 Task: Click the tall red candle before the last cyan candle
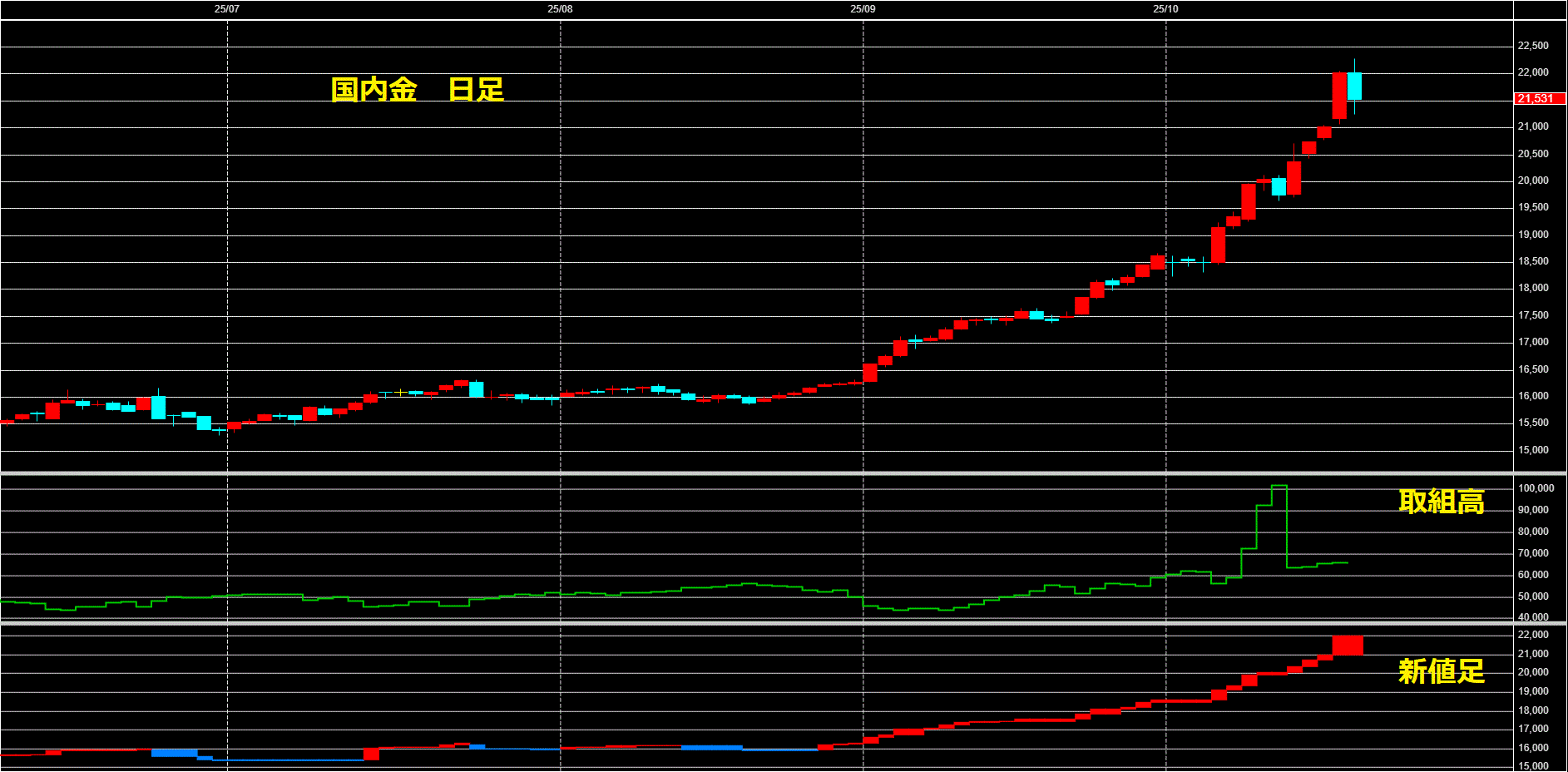[1339, 96]
